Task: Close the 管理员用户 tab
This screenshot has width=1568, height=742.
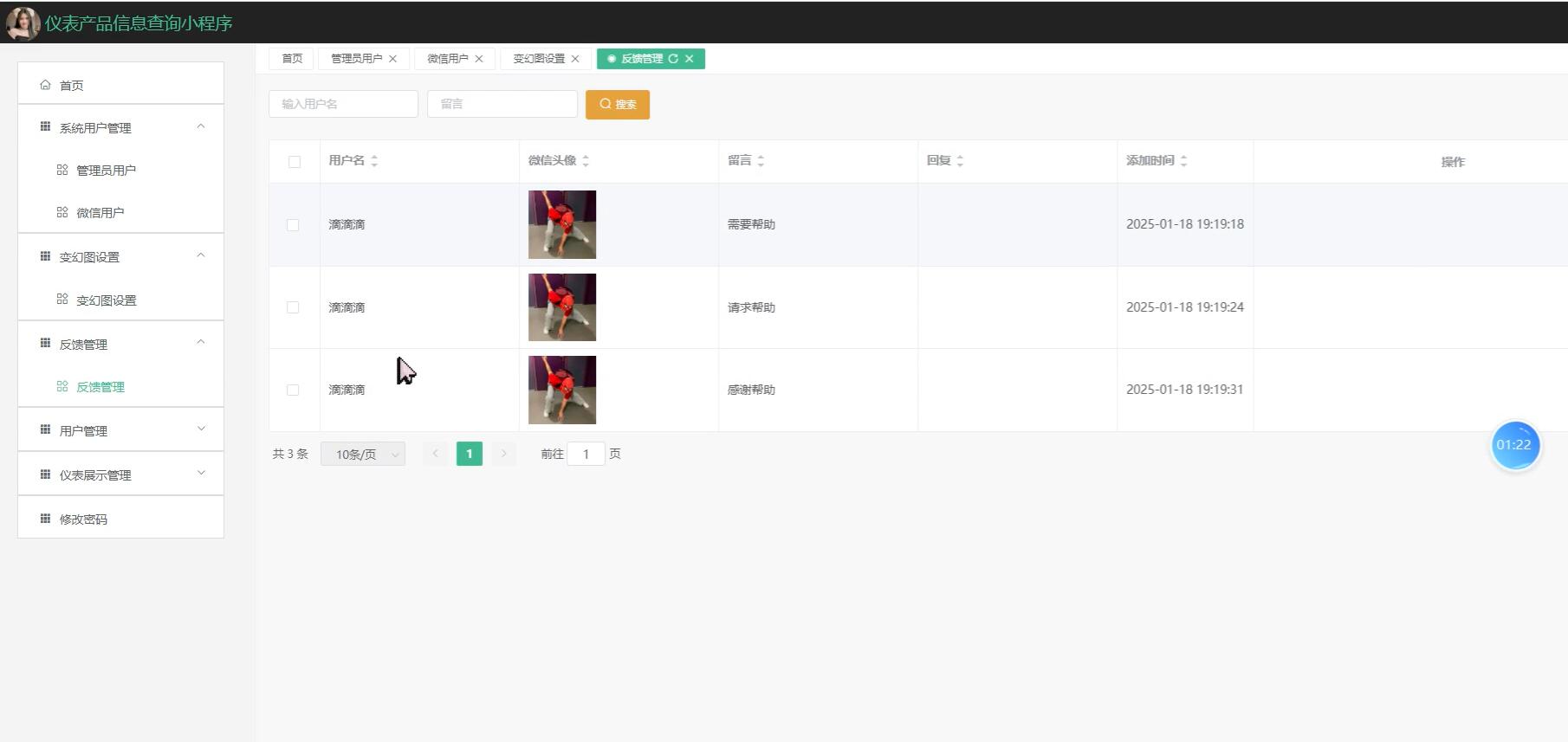Action: [x=392, y=59]
